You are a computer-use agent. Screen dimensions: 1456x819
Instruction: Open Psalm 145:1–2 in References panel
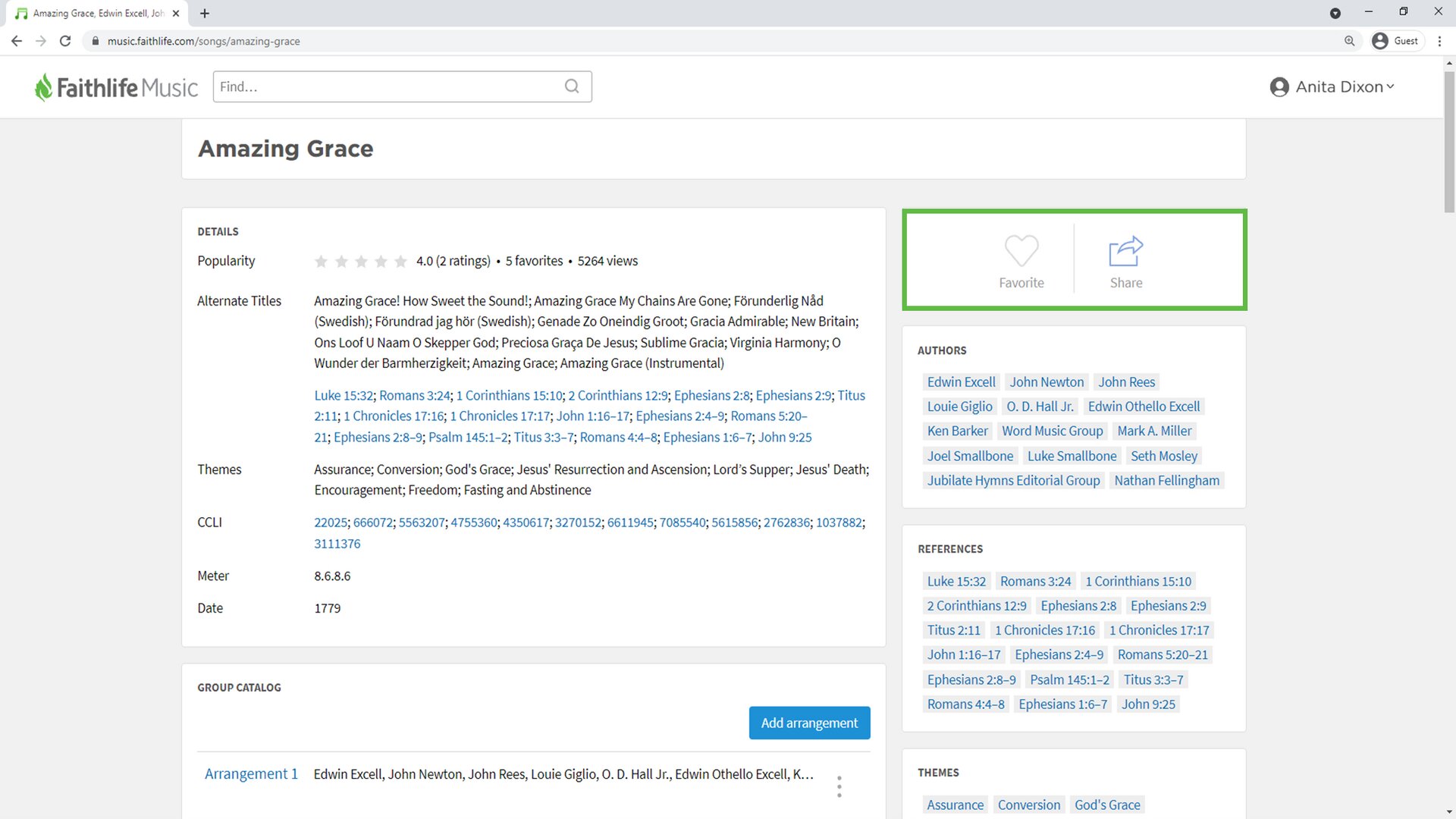tap(1069, 679)
